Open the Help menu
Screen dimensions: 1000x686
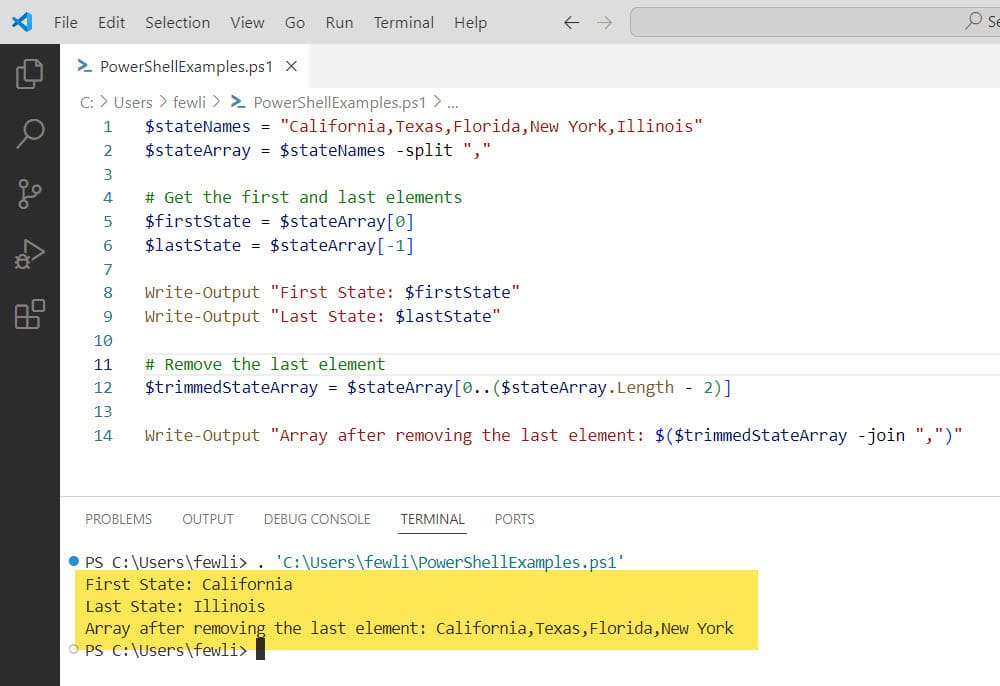[x=470, y=22]
